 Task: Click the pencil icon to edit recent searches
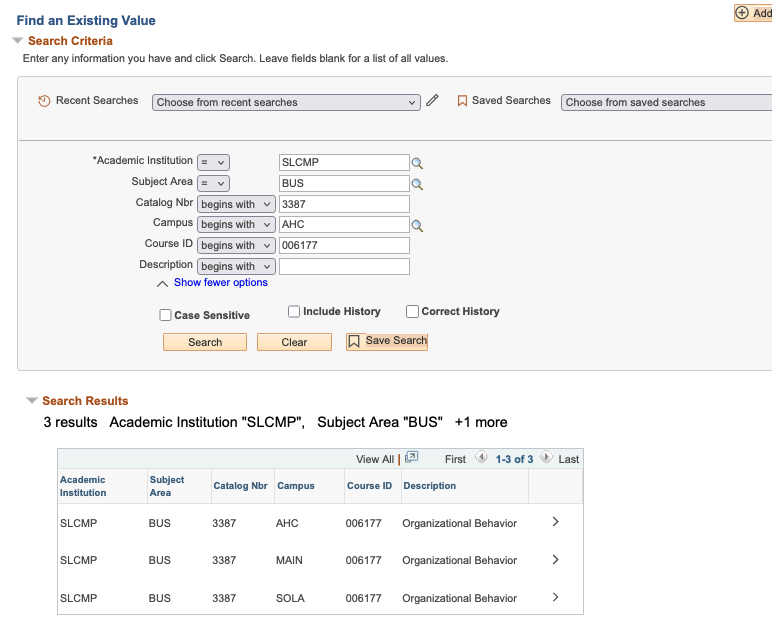click(x=432, y=101)
